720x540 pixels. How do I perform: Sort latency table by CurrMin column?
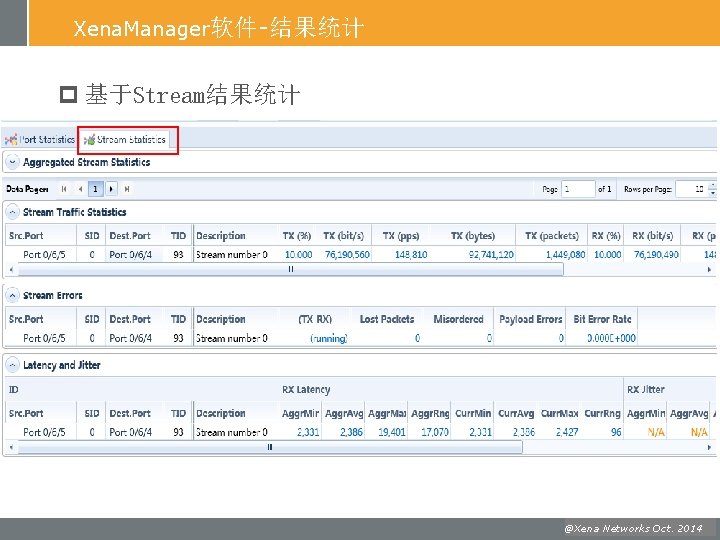click(x=473, y=413)
